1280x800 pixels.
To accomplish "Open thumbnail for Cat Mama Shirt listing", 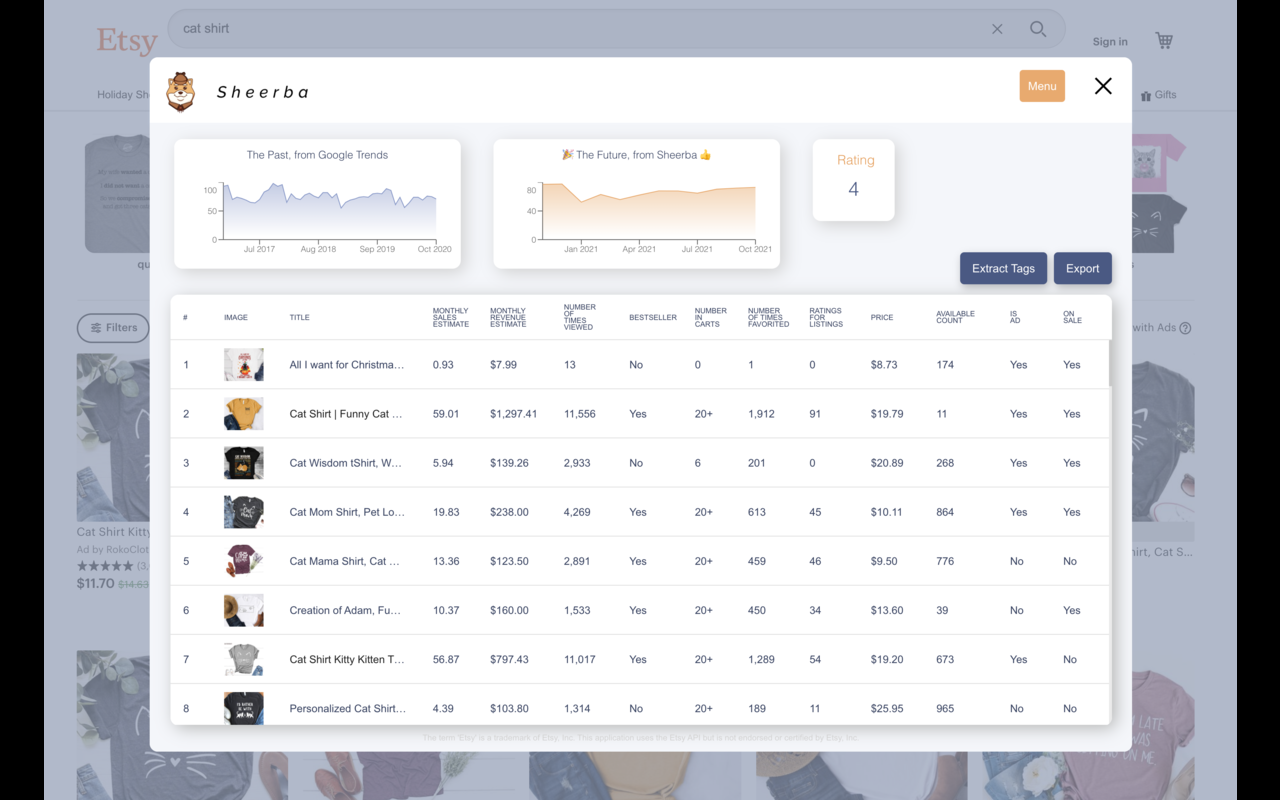I will (x=244, y=561).
